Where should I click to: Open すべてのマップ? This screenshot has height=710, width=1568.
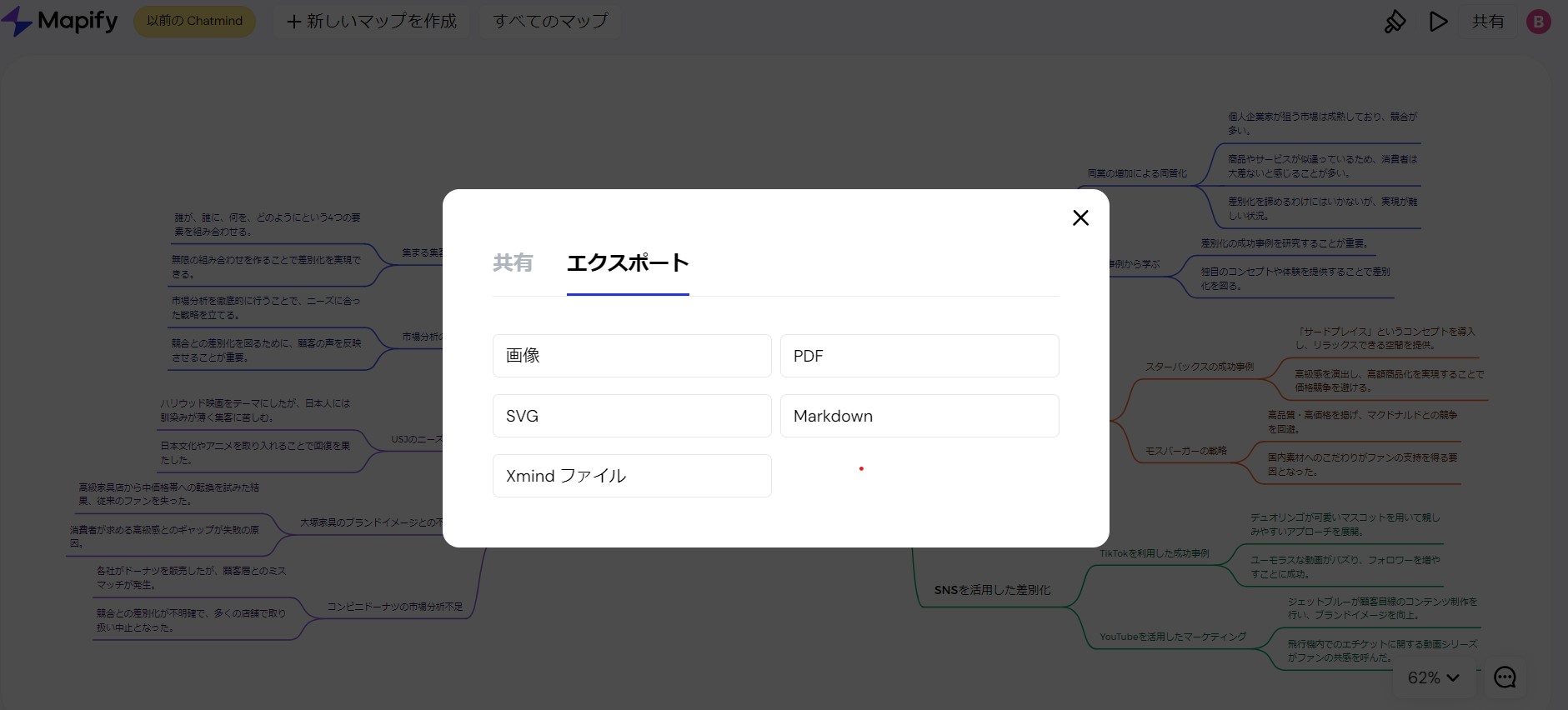550,21
